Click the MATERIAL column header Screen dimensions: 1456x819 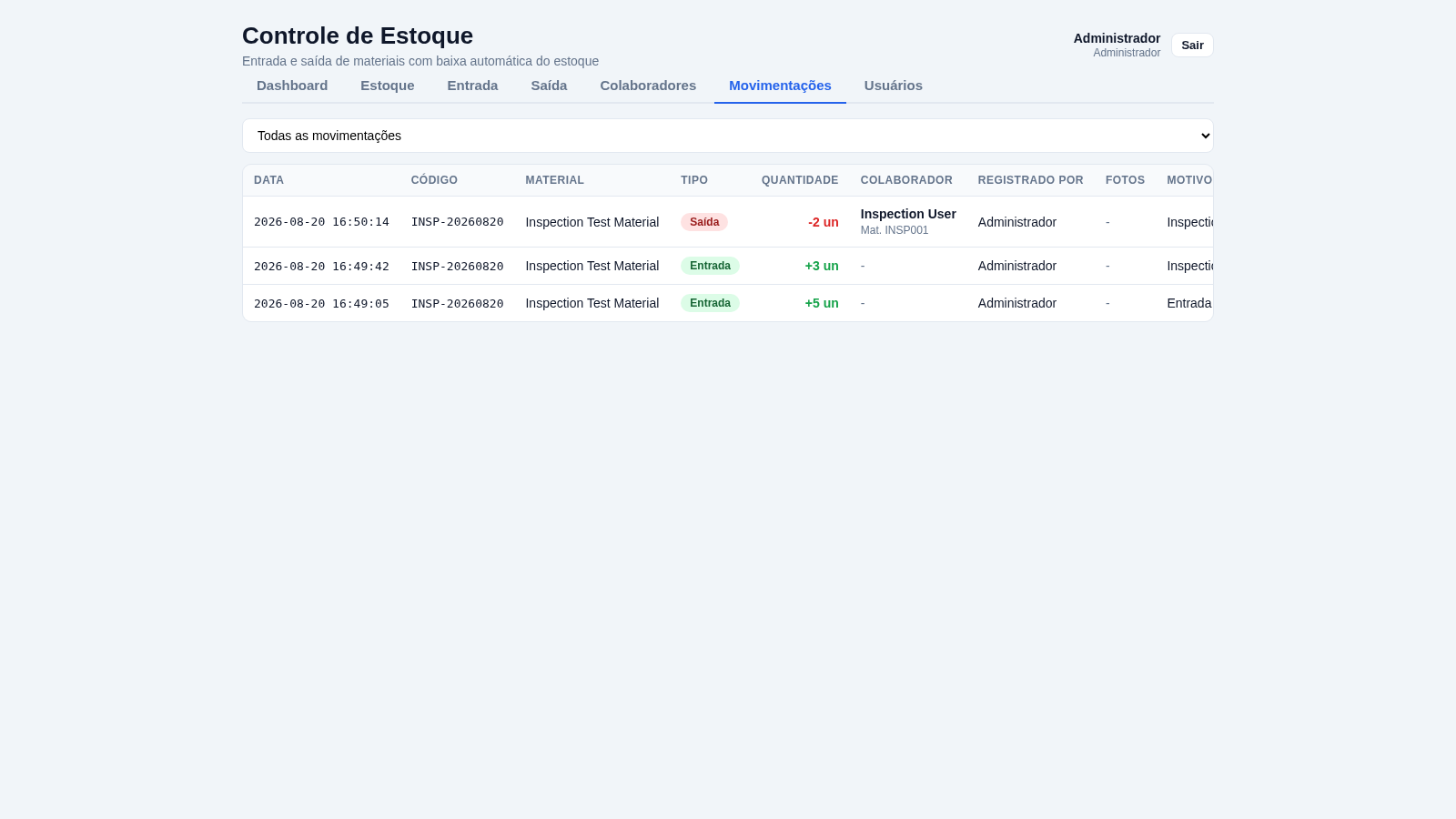(x=554, y=180)
